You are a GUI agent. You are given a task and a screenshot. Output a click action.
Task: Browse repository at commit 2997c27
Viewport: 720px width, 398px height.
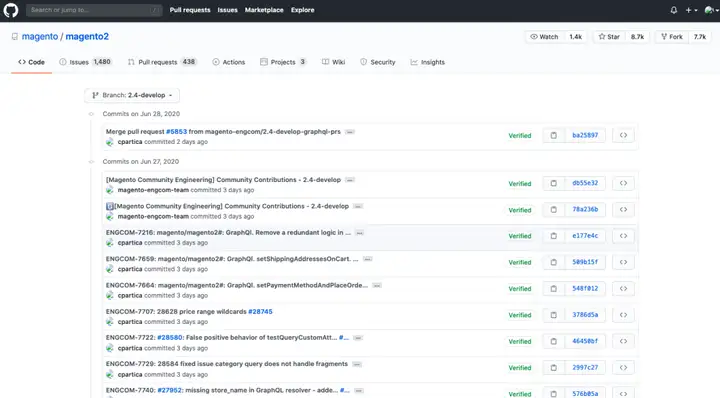(x=623, y=368)
